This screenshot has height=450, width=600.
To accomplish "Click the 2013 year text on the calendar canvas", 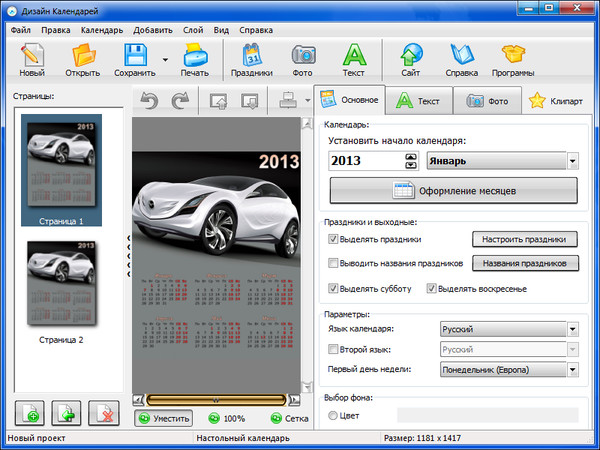I will tap(279, 161).
